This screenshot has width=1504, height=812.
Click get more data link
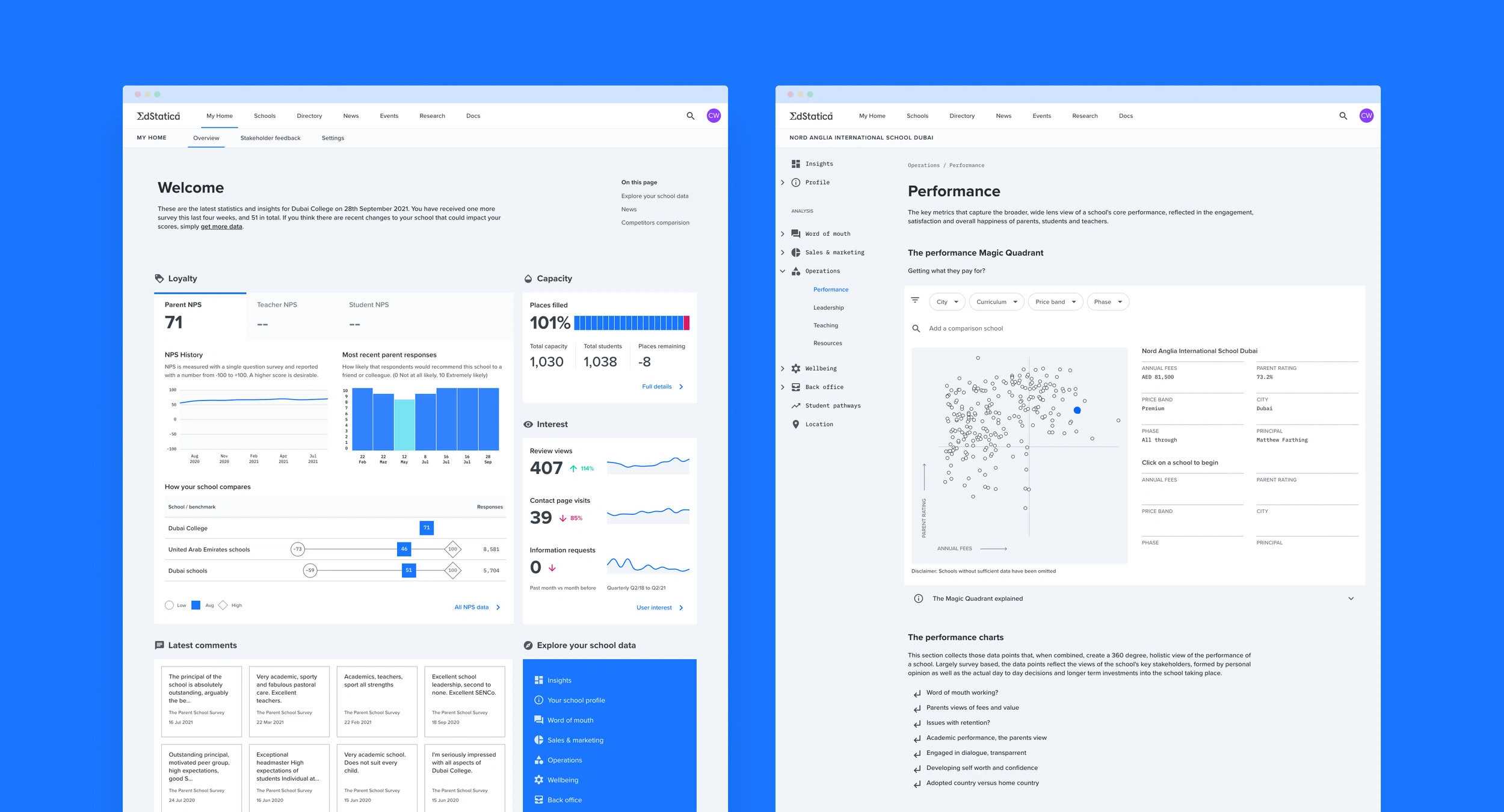coord(221,227)
